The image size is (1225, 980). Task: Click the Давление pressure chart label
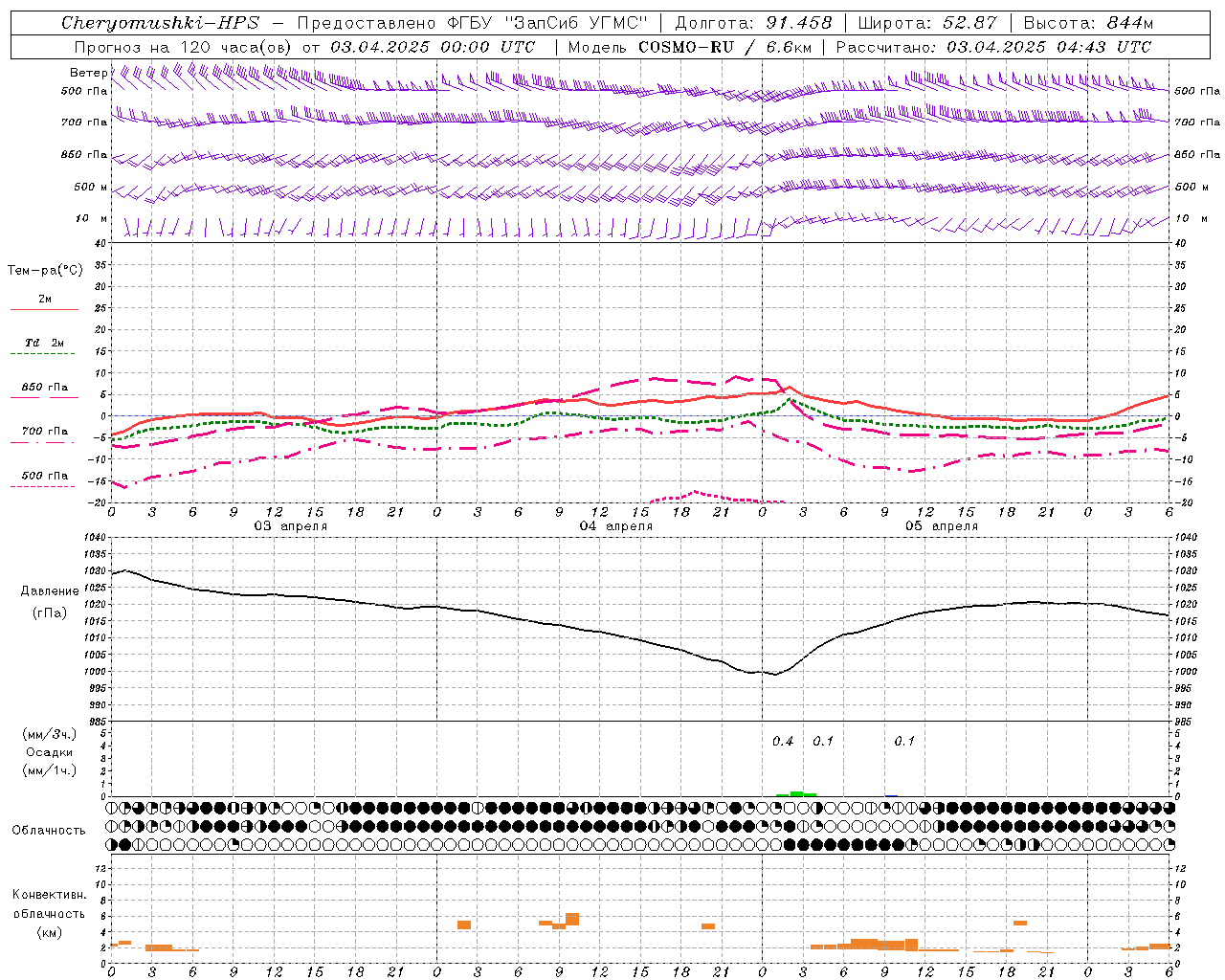tap(50, 591)
